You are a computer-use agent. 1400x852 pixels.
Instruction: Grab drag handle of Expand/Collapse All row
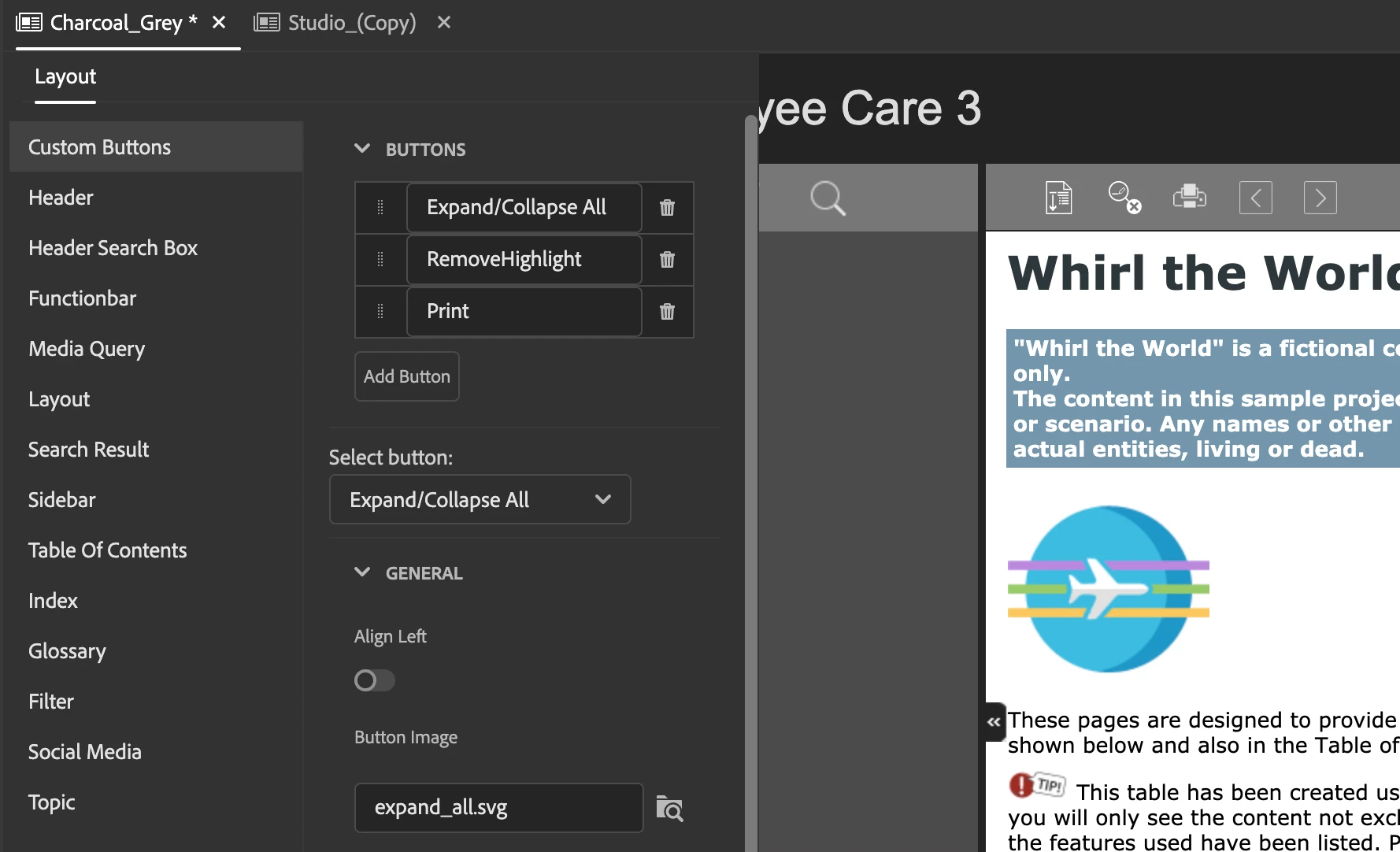(x=380, y=207)
